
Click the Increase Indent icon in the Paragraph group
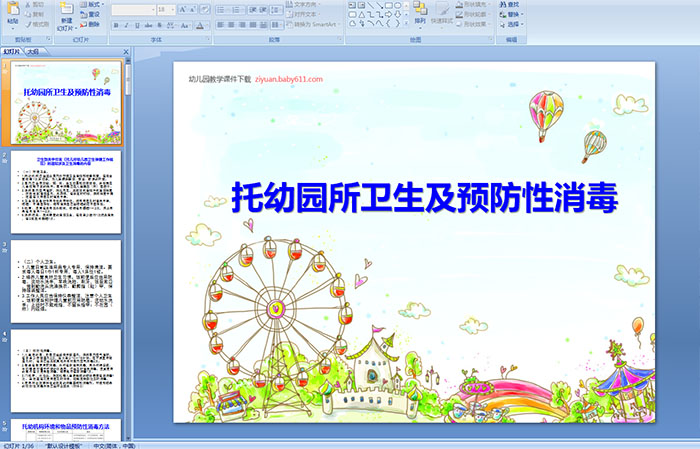tap(263, 10)
